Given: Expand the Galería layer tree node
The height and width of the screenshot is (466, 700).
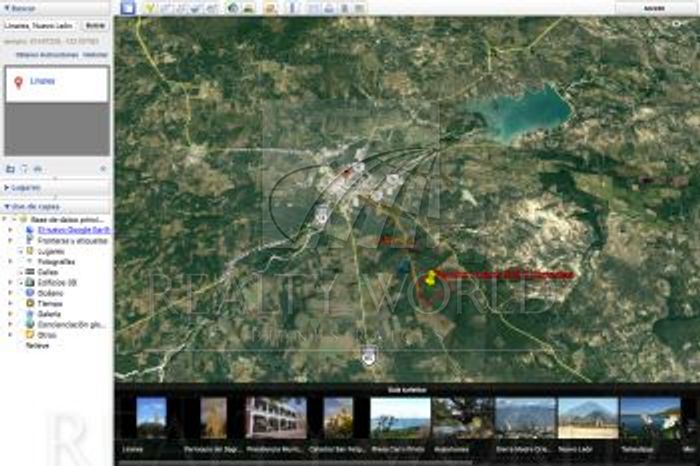Looking at the screenshot, I should pyautogui.click(x=10, y=314).
